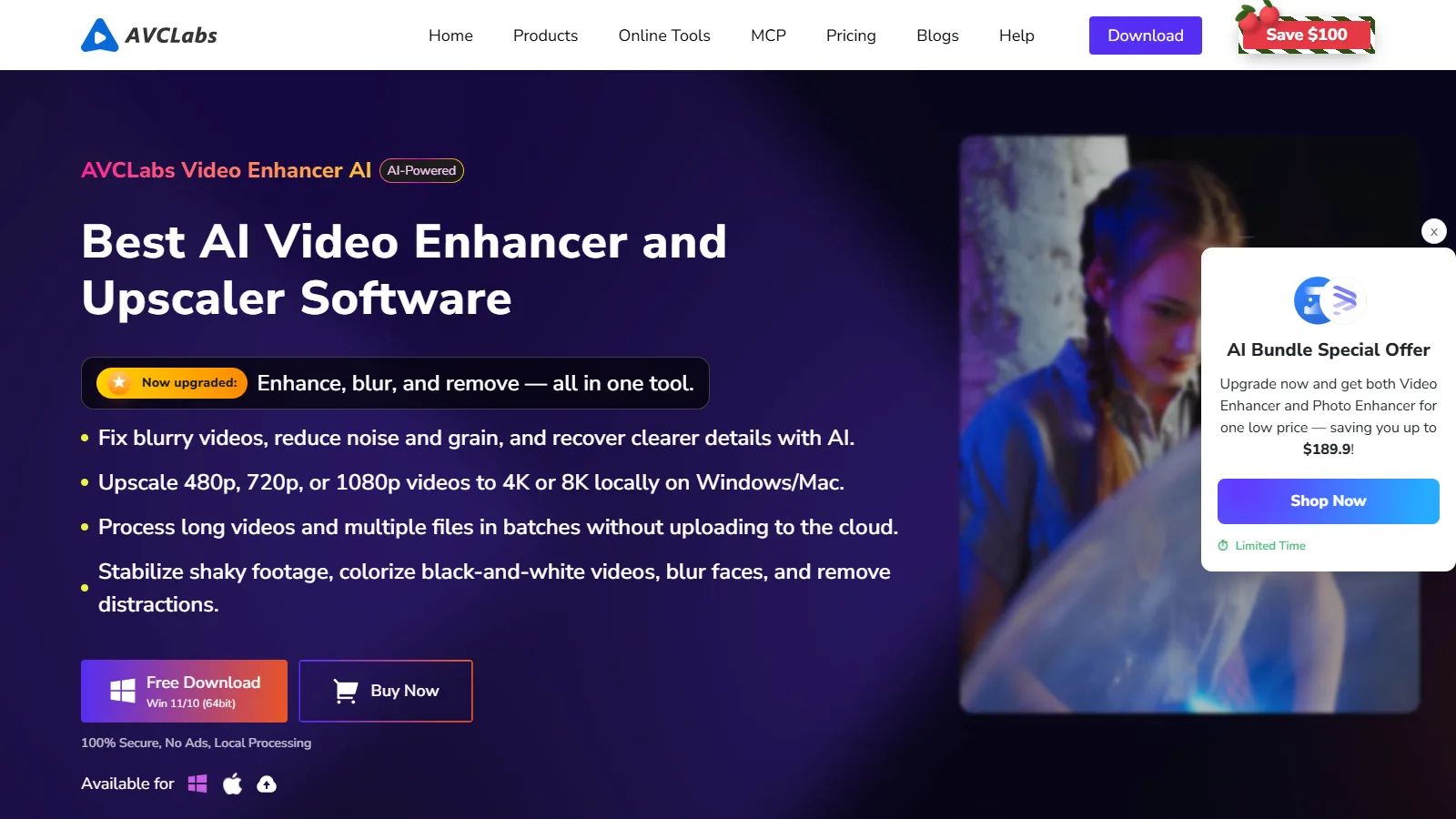This screenshot has height=819, width=1456.
Task: Click 'Enhance, blur, and remove — all in one tool.'
Action: tap(475, 383)
